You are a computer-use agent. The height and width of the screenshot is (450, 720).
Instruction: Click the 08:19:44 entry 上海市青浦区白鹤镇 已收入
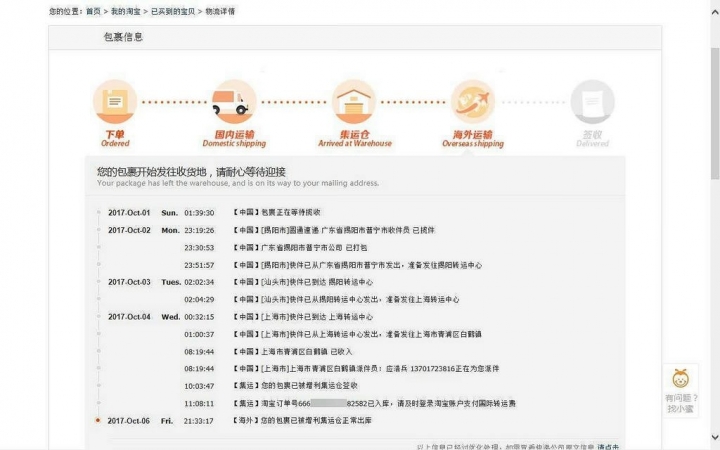pyautogui.click(x=293, y=352)
